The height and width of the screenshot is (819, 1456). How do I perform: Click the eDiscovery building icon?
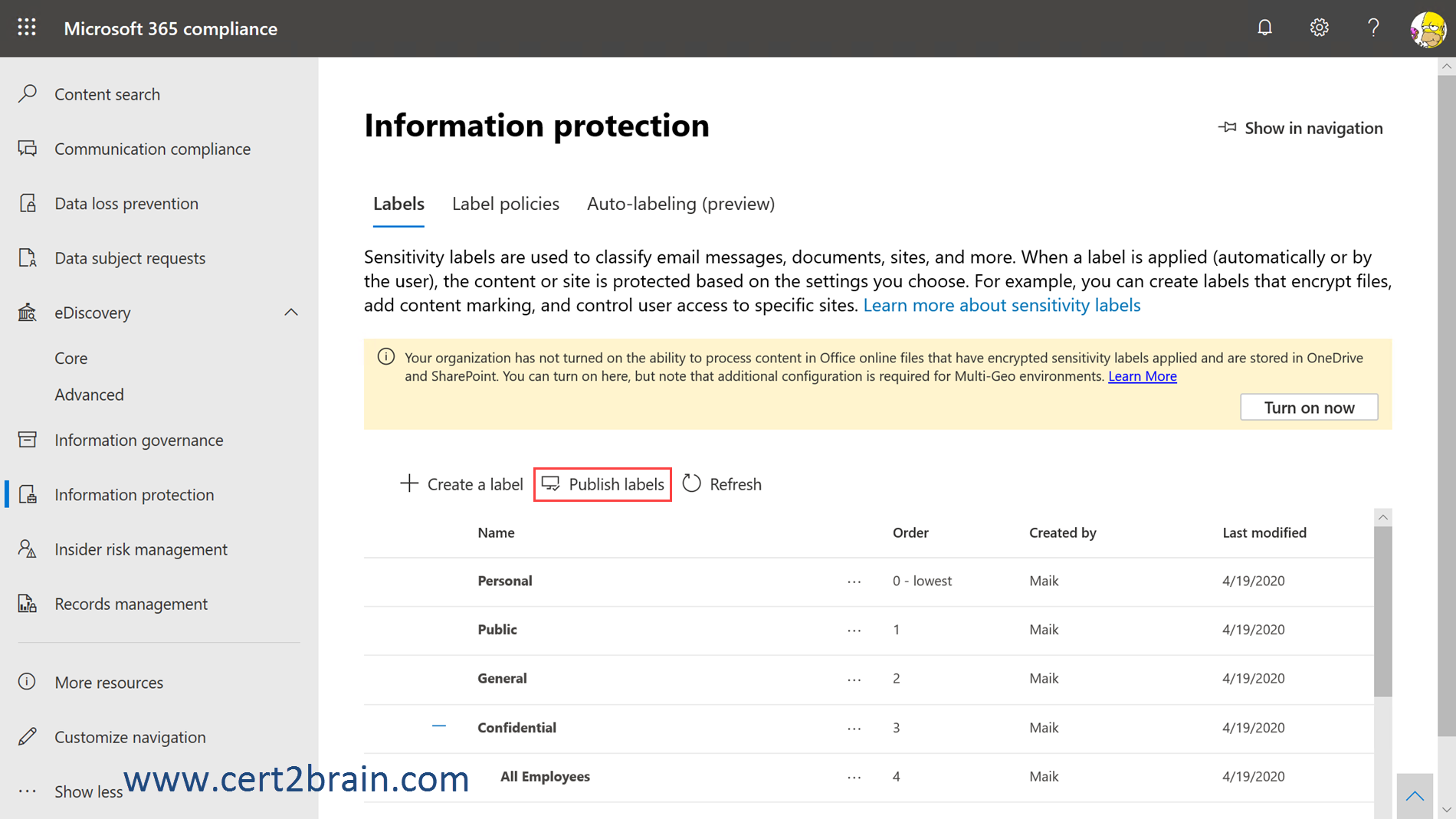(28, 312)
